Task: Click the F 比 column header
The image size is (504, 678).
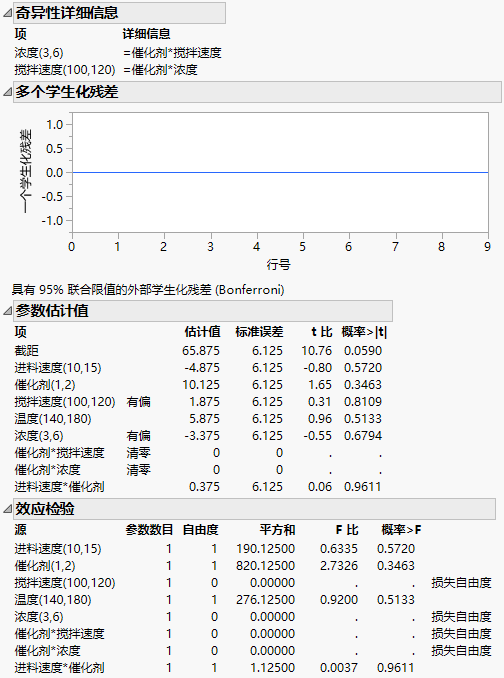Action: (347, 530)
